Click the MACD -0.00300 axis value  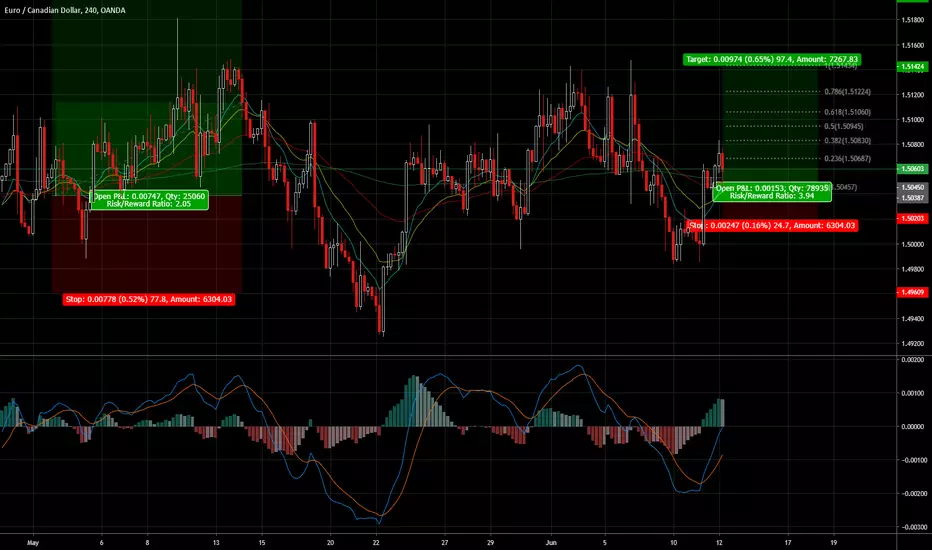pyautogui.click(x=912, y=527)
